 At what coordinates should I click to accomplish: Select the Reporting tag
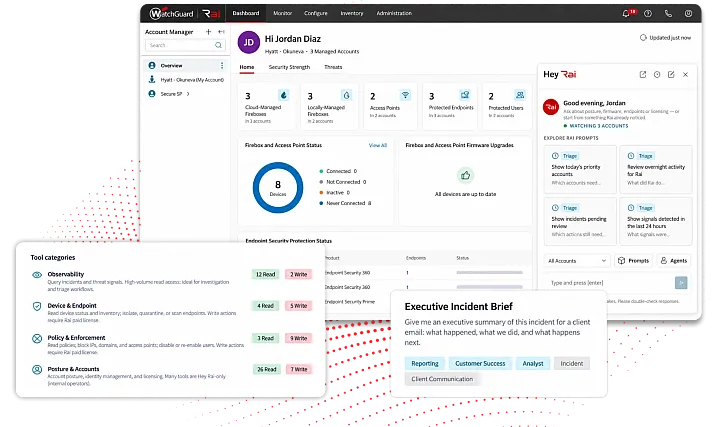[425, 364]
